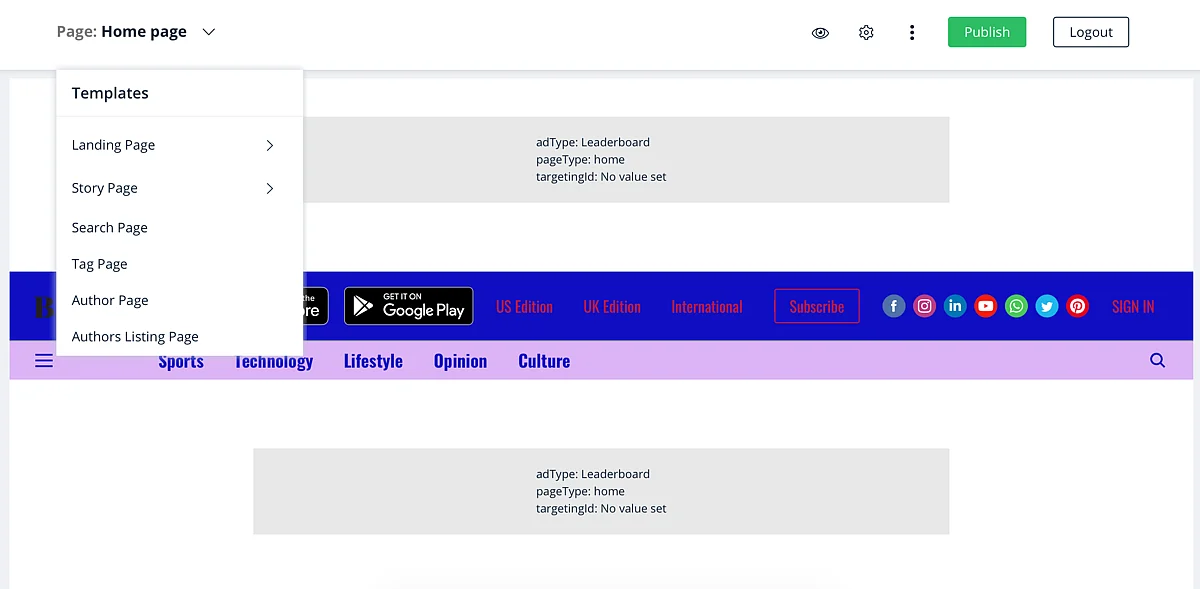This screenshot has height=589, width=1200.
Task: Click the WhatsApp social icon
Action: pyautogui.click(x=1016, y=306)
